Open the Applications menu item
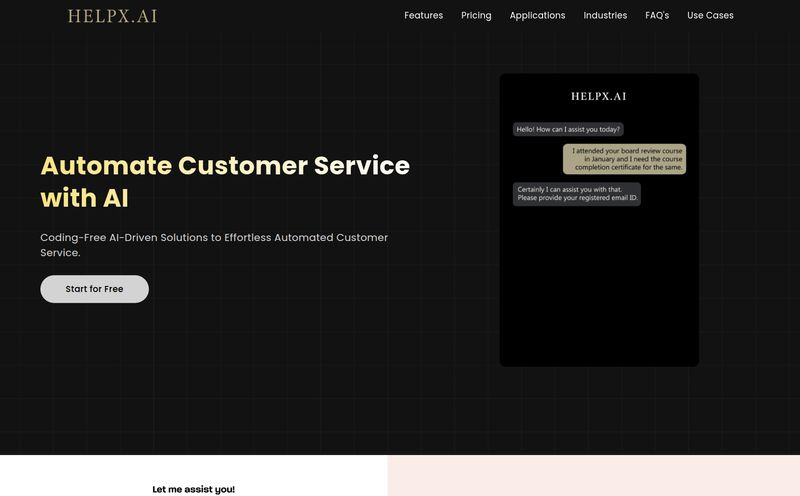The width and height of the screenshot is (800, 496). [537, 16]
